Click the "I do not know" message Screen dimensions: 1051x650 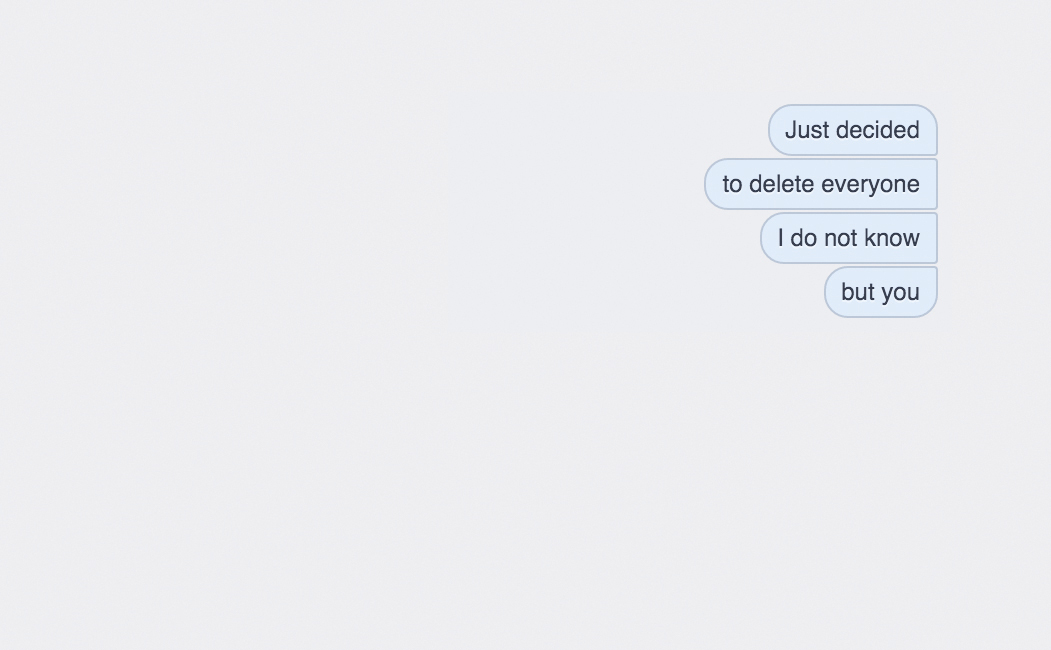[x=849, y=238]
